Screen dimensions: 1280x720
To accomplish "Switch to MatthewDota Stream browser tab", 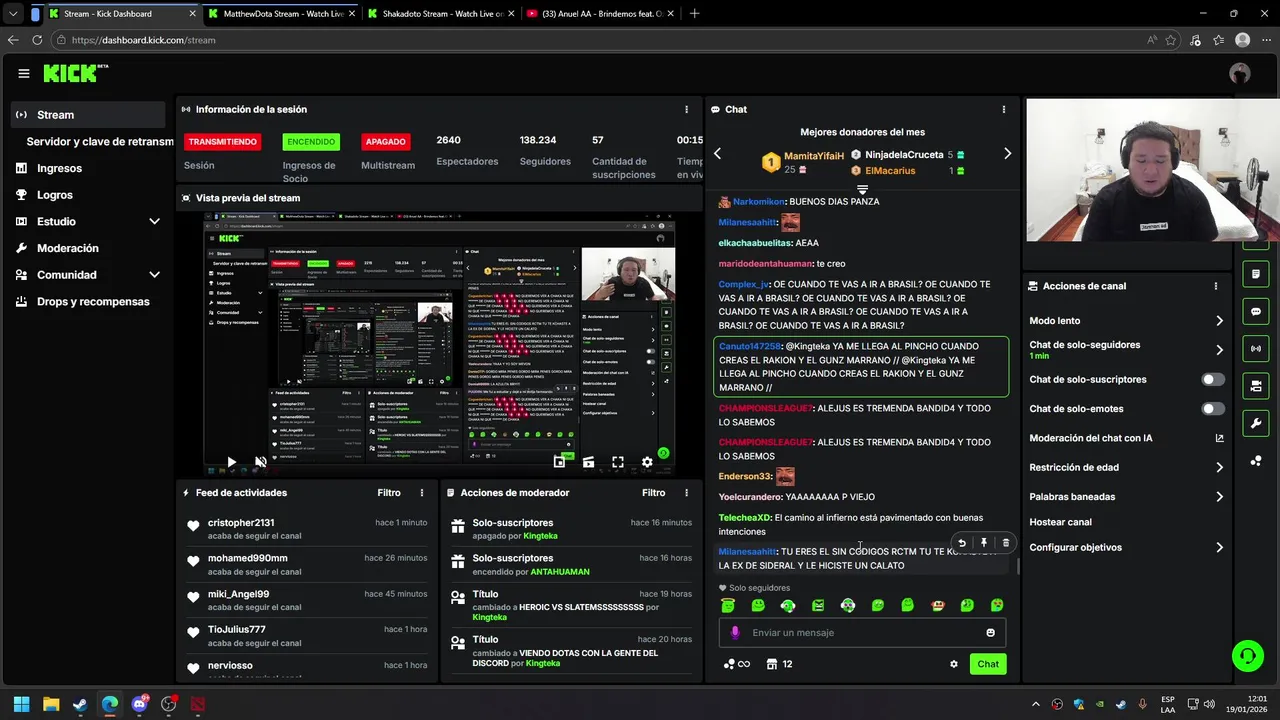I will pyautogui.click(x=282, y=14).
